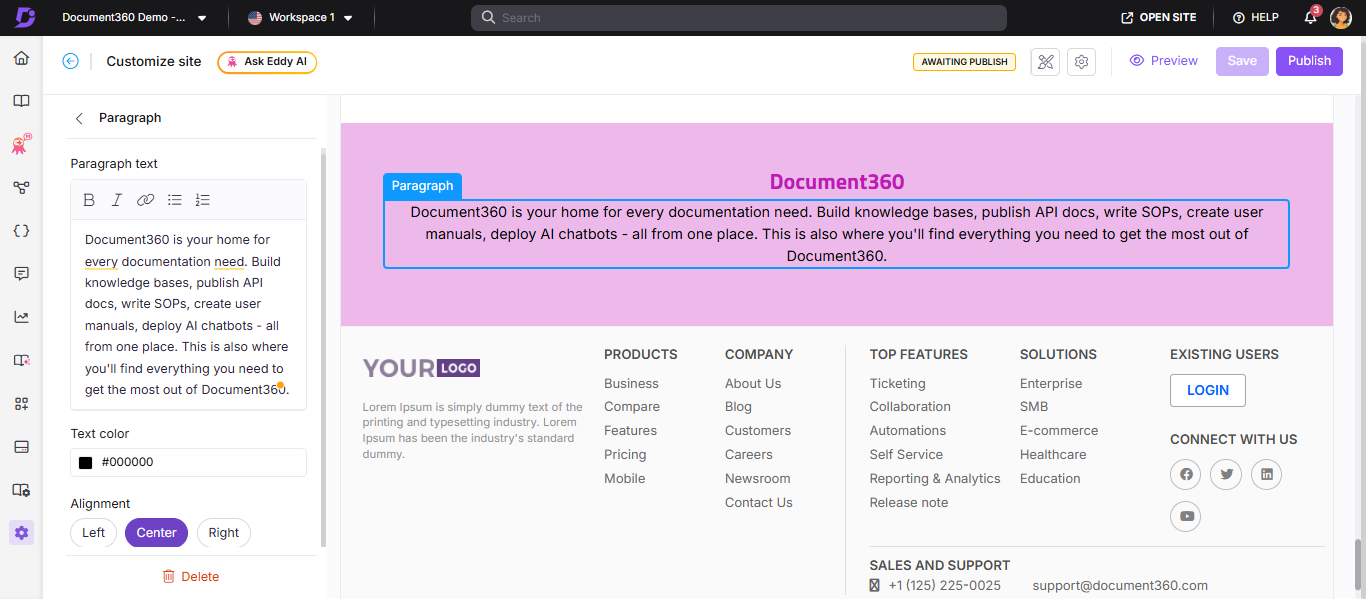Click the Save button

pyautogui.click(x=1242, y=61)
